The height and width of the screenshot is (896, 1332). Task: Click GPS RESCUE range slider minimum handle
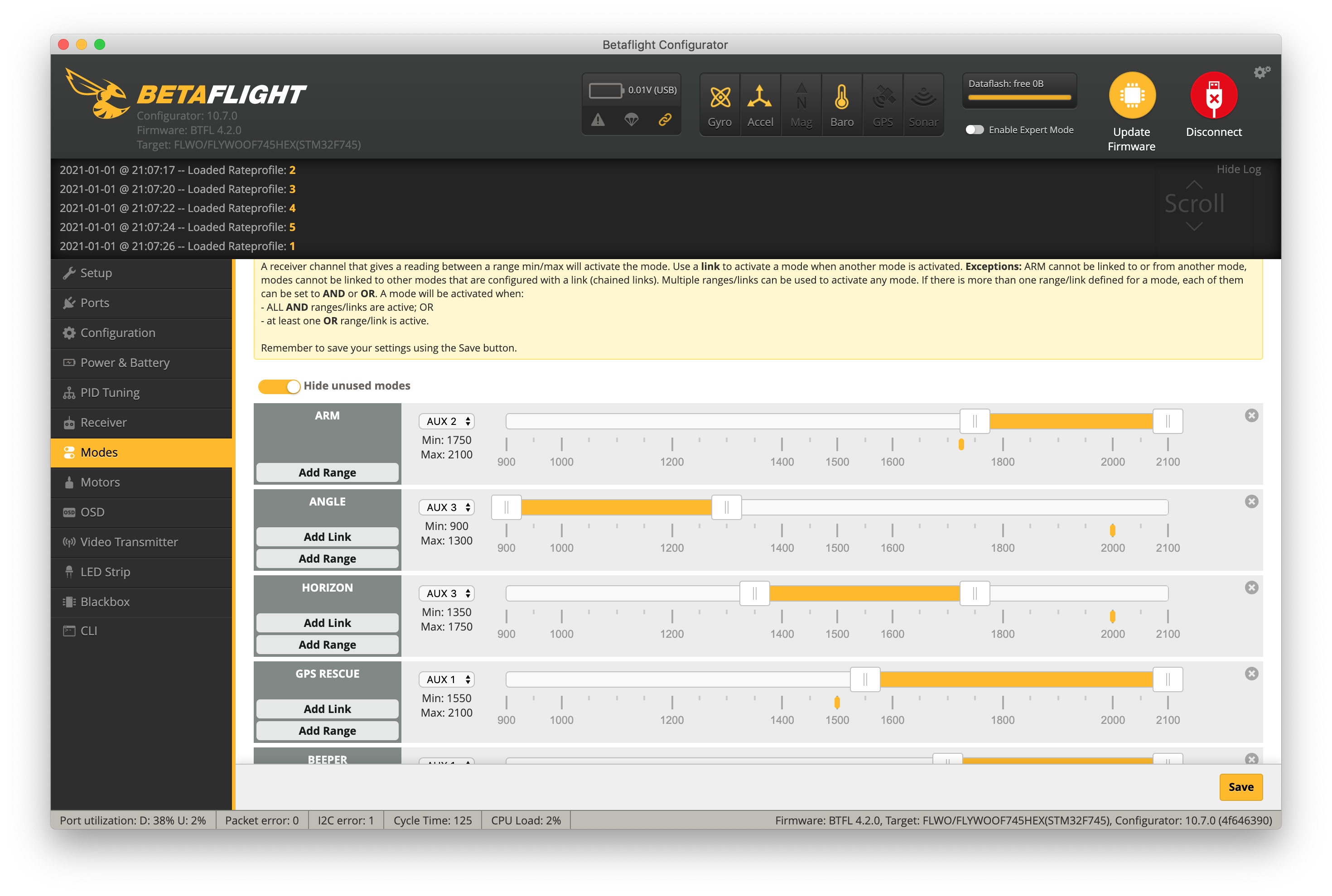tap(864, 679)
